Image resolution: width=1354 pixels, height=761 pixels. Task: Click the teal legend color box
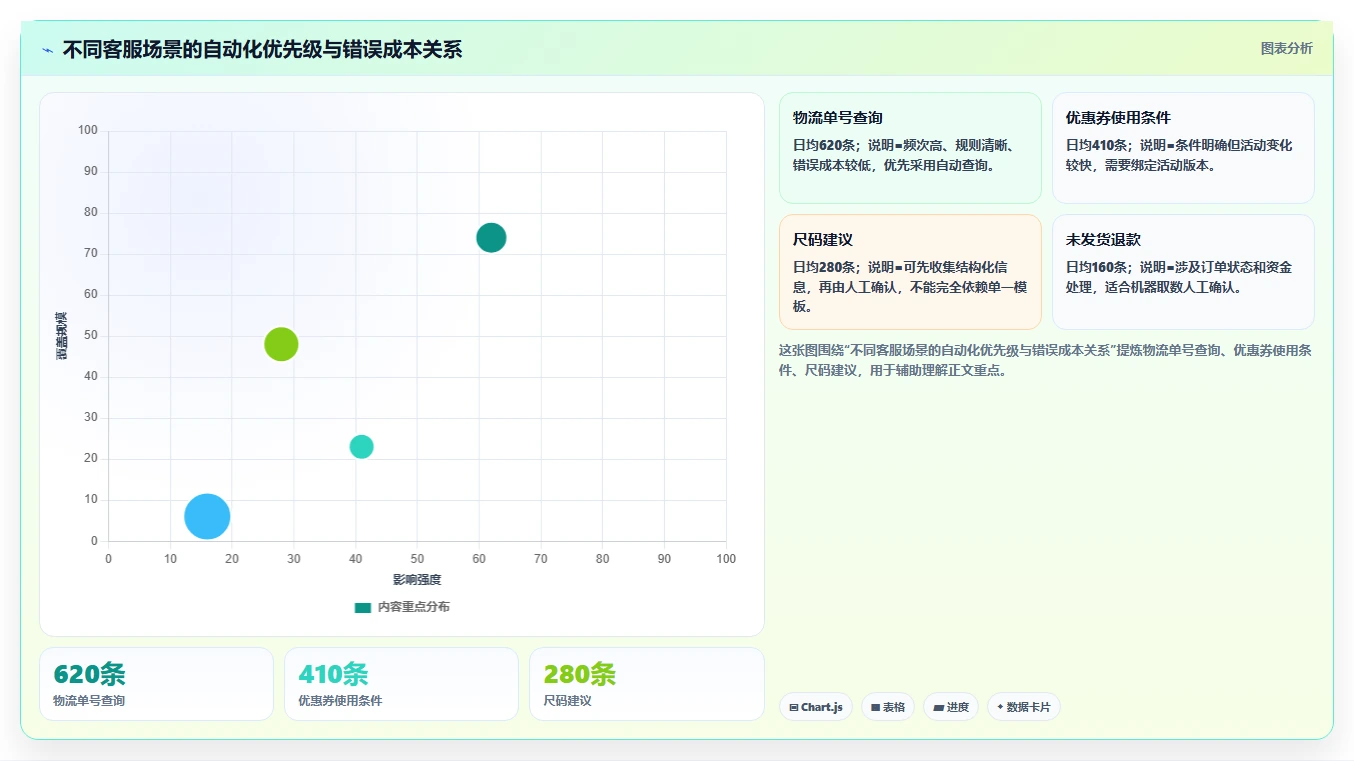point(363,607)
